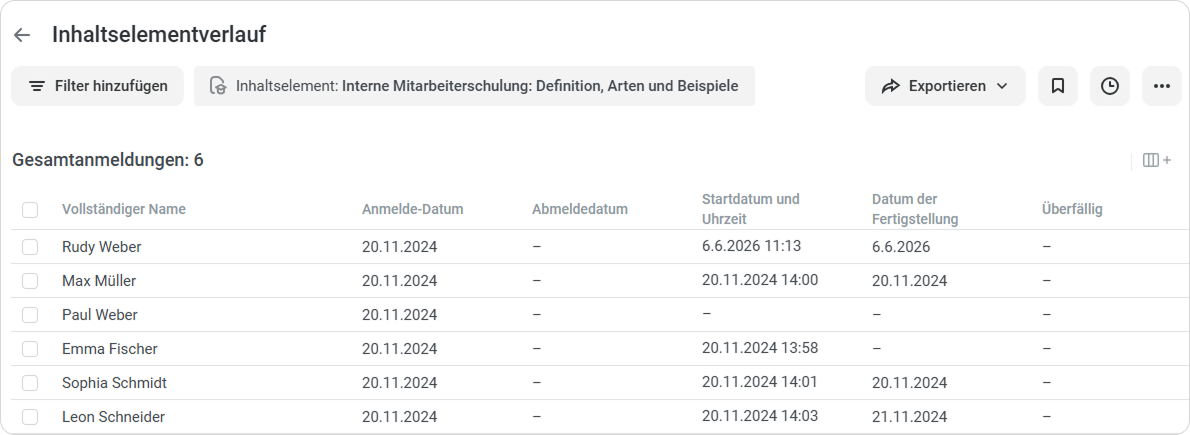This screenshot has width=1190, height=435.
Task: Click the share arrow icon on Exportieren
Action: tap(890, 86)
